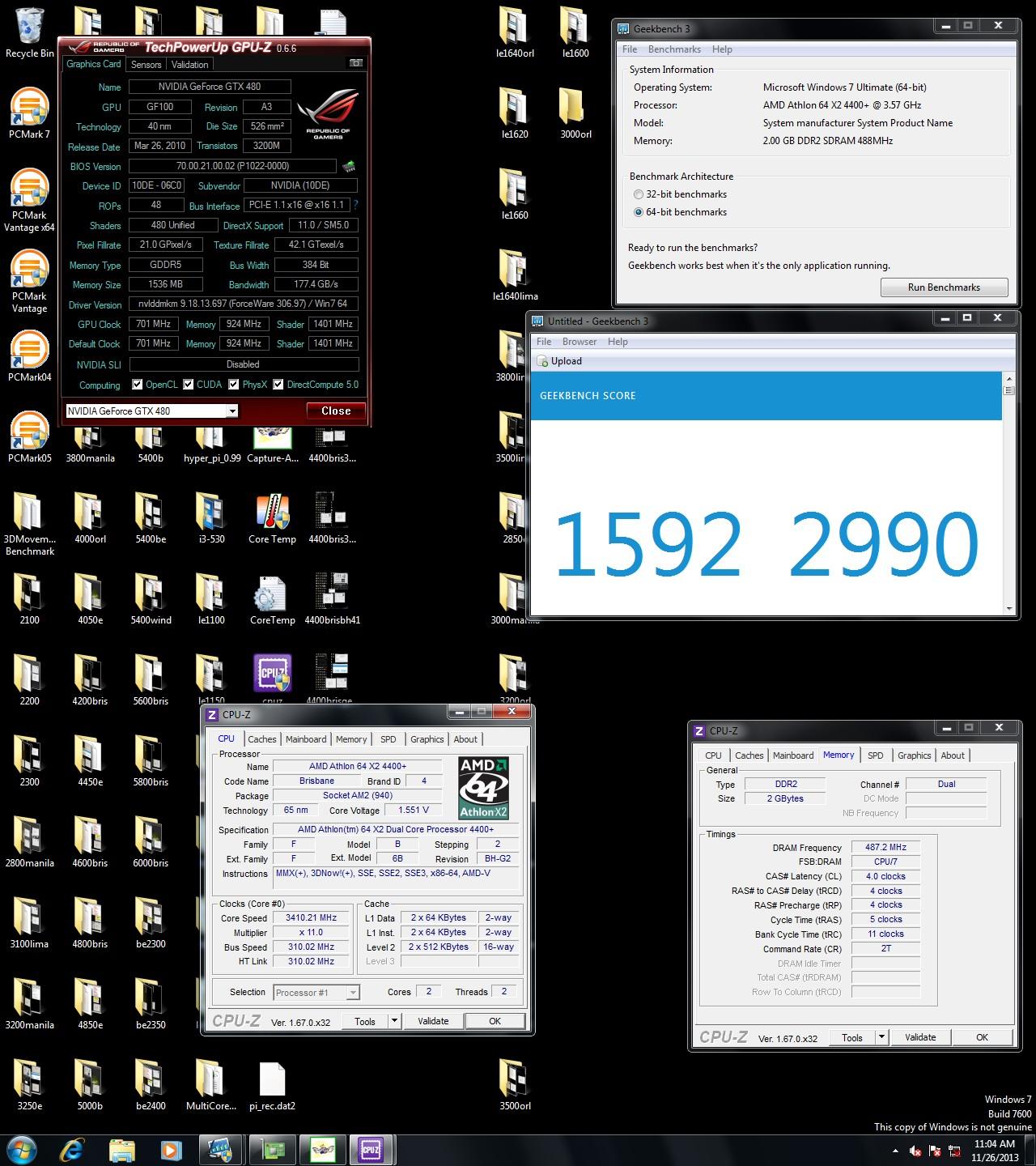Open the Recycle Bin desktop icon

29,31
